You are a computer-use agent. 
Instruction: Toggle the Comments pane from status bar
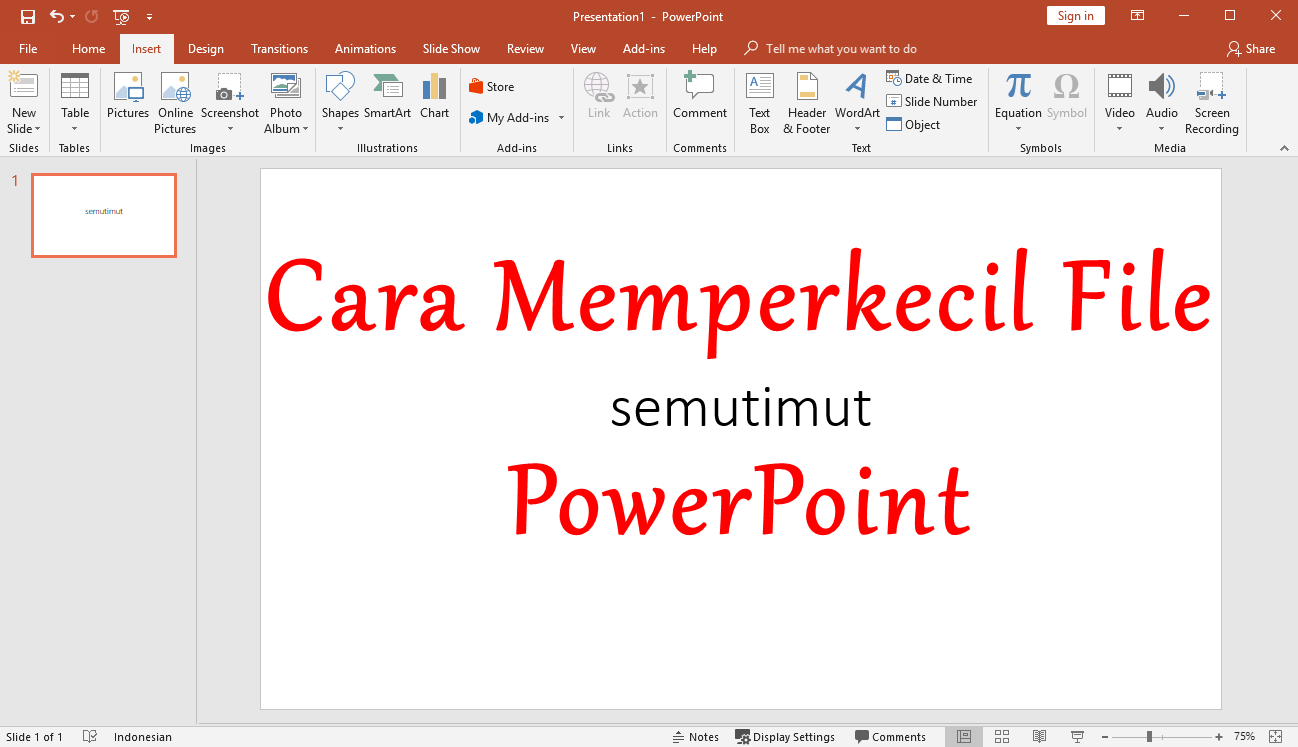click(891, 737)
